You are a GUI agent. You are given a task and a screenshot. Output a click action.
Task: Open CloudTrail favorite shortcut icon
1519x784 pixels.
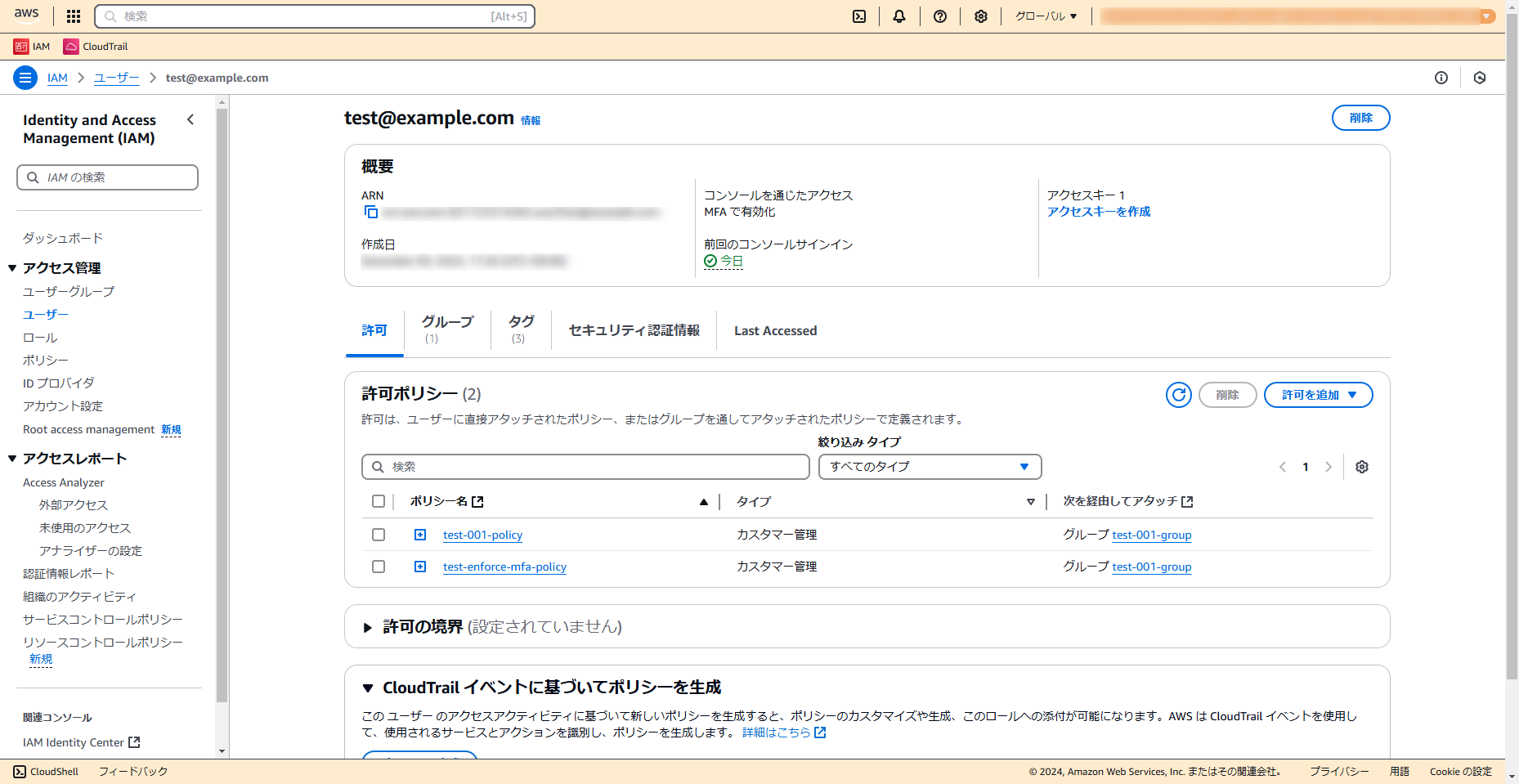(71, 47)
